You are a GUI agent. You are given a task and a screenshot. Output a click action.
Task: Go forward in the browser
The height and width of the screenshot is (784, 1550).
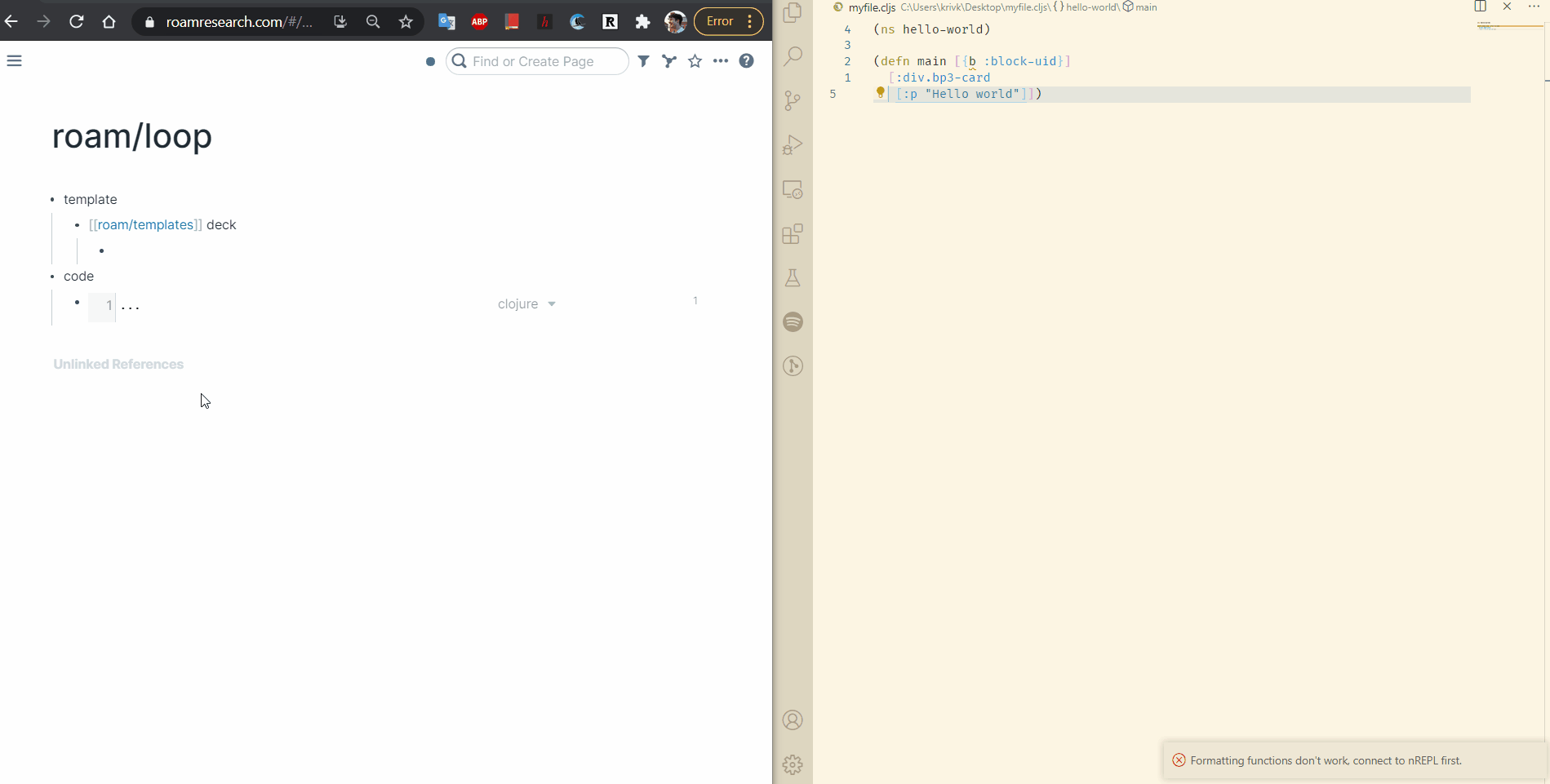44,22
